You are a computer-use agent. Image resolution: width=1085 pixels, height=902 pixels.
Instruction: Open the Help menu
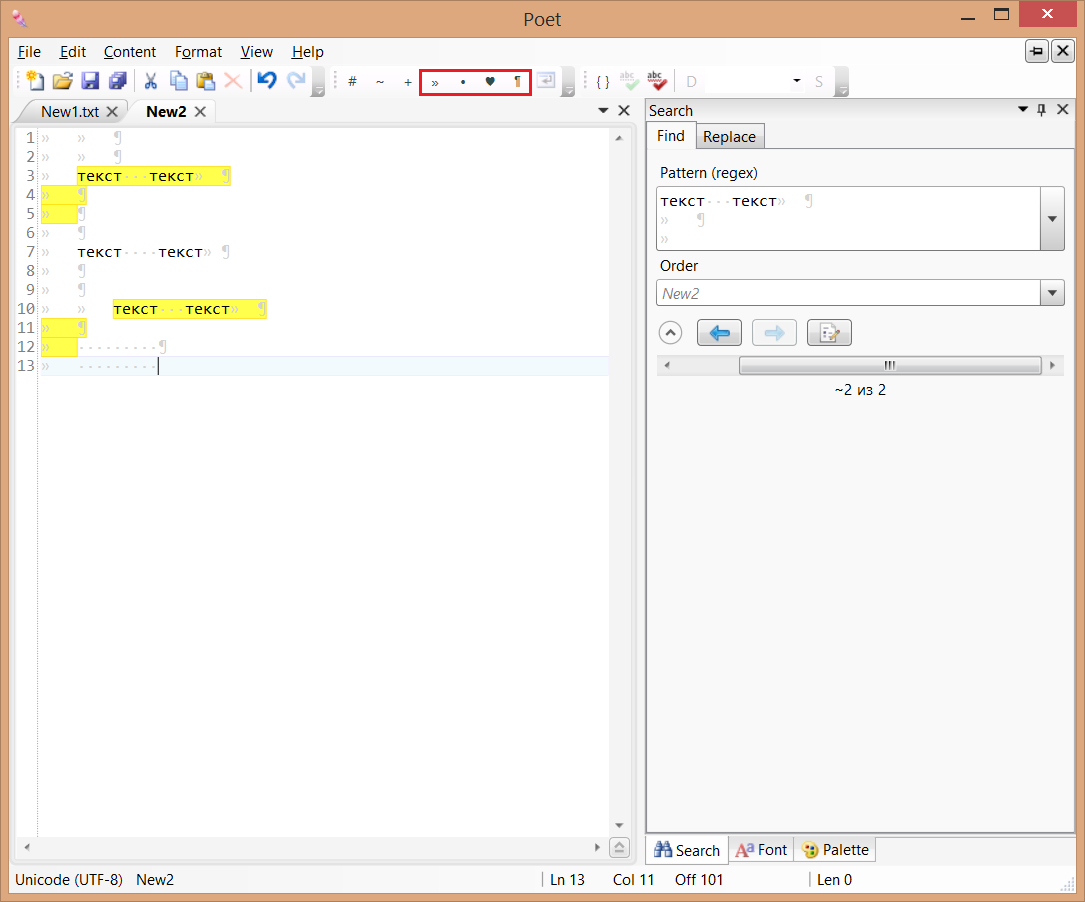click(x=307, y=52)
